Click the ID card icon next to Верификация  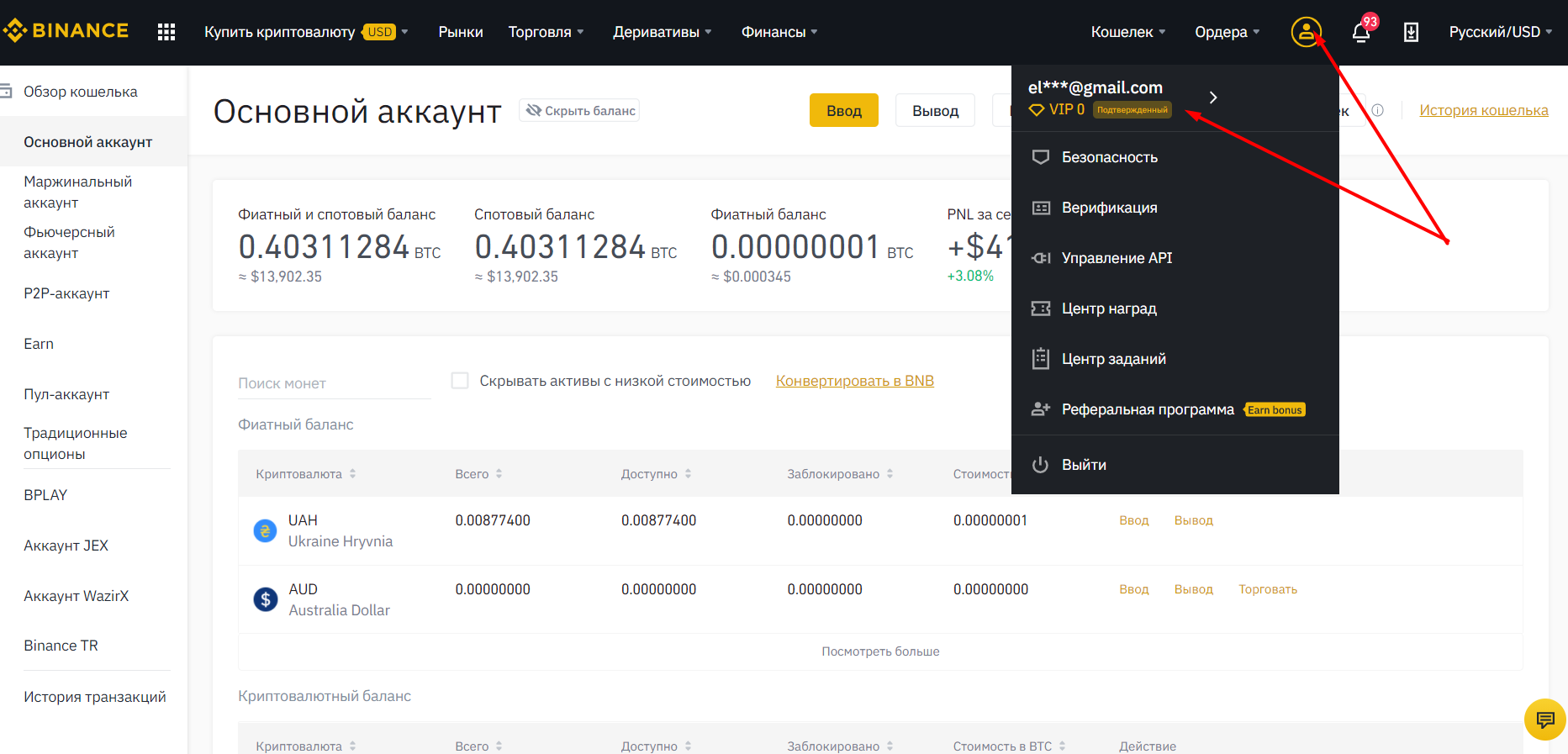point(1041,208)
